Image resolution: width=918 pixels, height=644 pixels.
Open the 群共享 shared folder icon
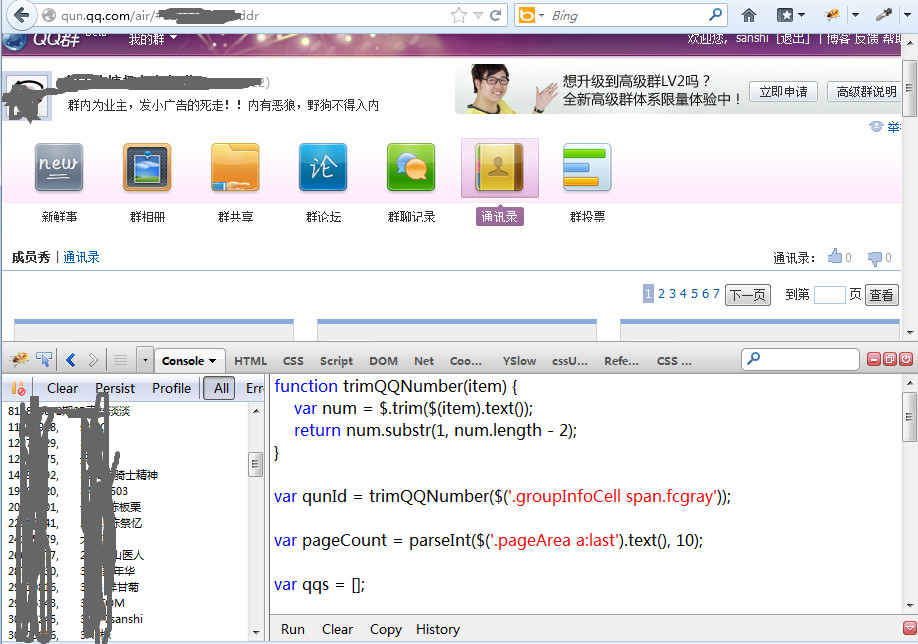click(x=235, y=168)
